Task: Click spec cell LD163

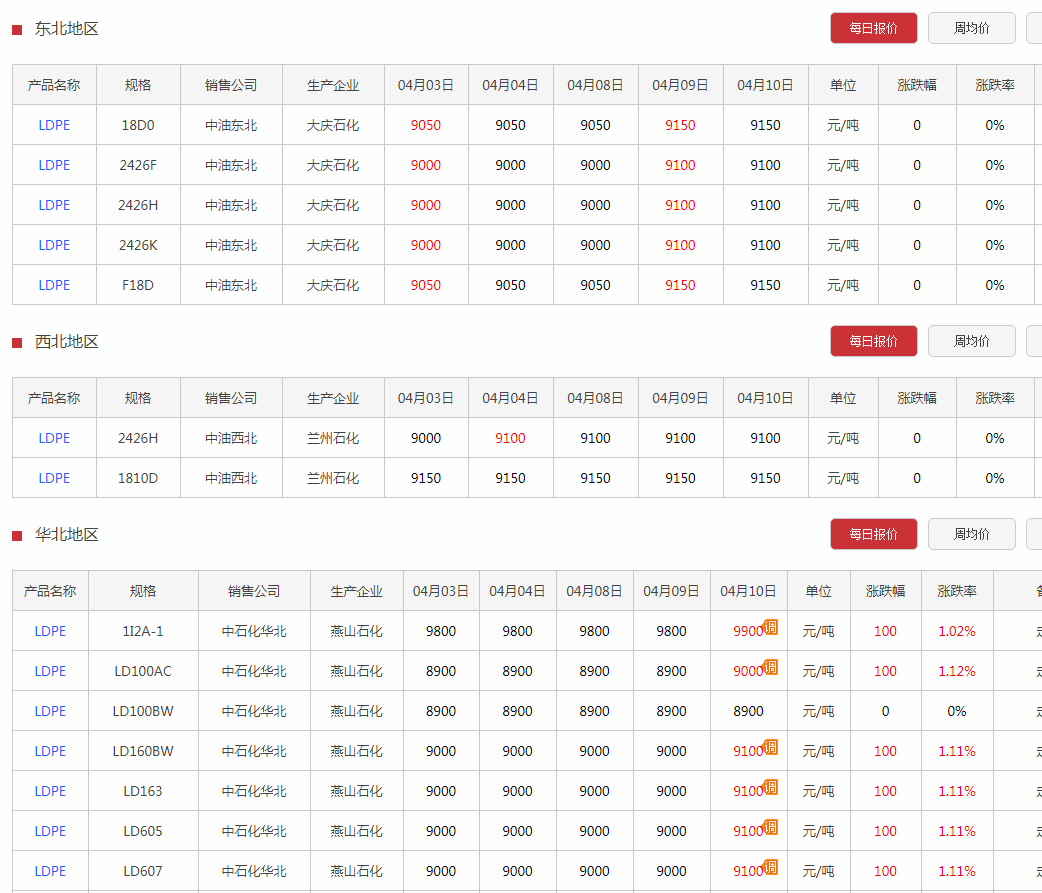Action: click(x=143, y=791)
